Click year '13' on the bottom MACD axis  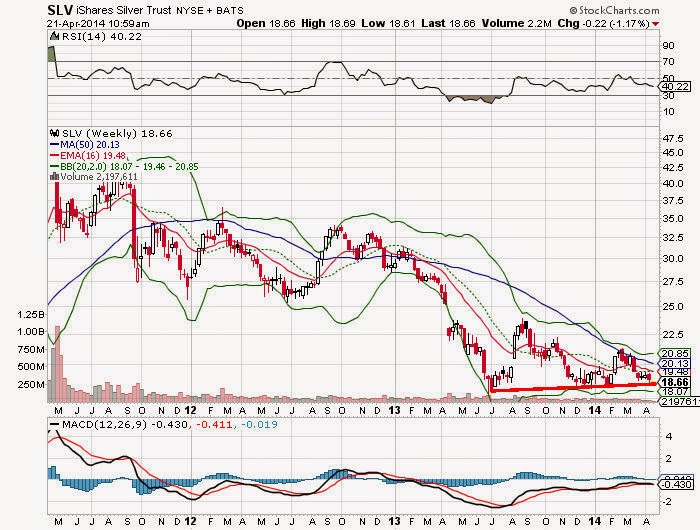click(394, 521)
